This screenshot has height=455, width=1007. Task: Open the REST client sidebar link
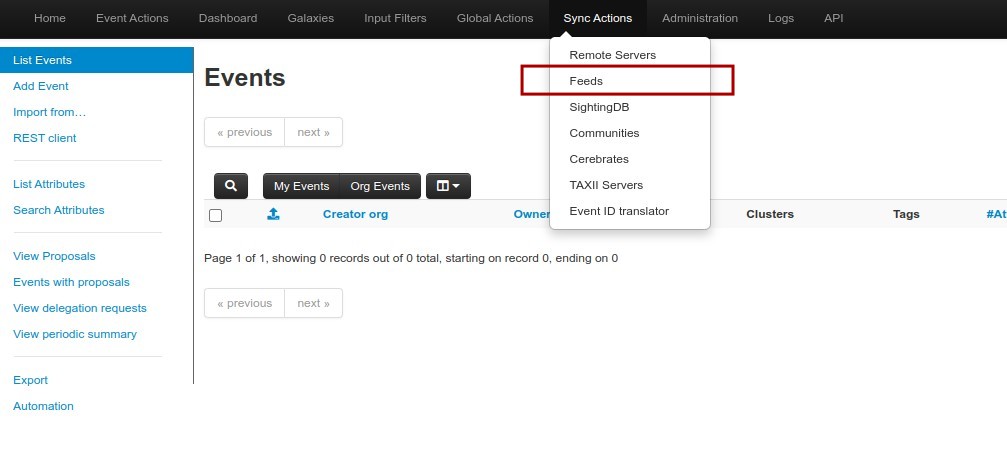(x=45, y=138)
